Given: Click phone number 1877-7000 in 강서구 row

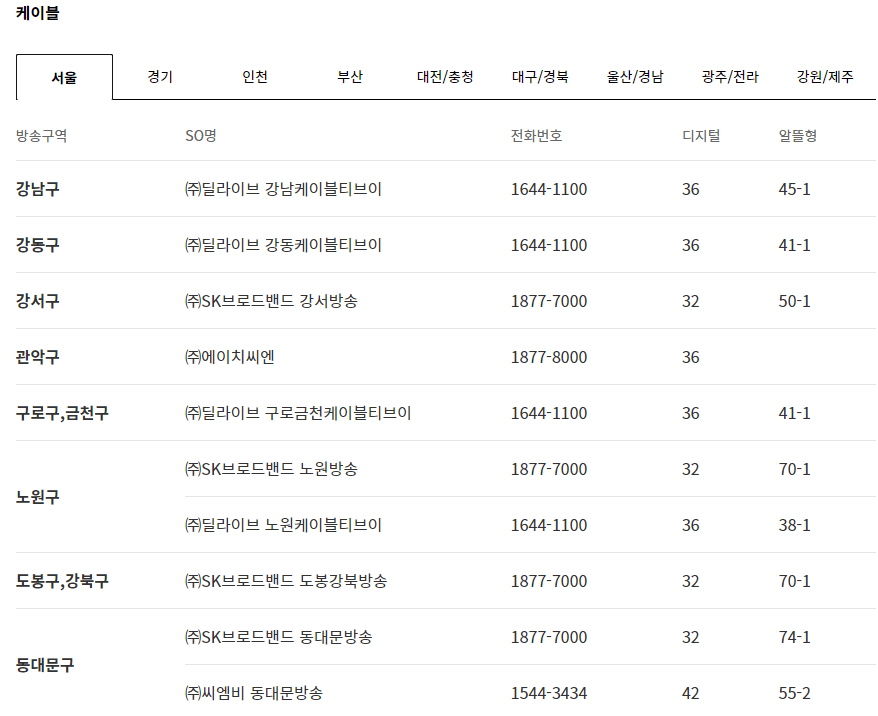Looking at the screenshot, I should [549, 301].
